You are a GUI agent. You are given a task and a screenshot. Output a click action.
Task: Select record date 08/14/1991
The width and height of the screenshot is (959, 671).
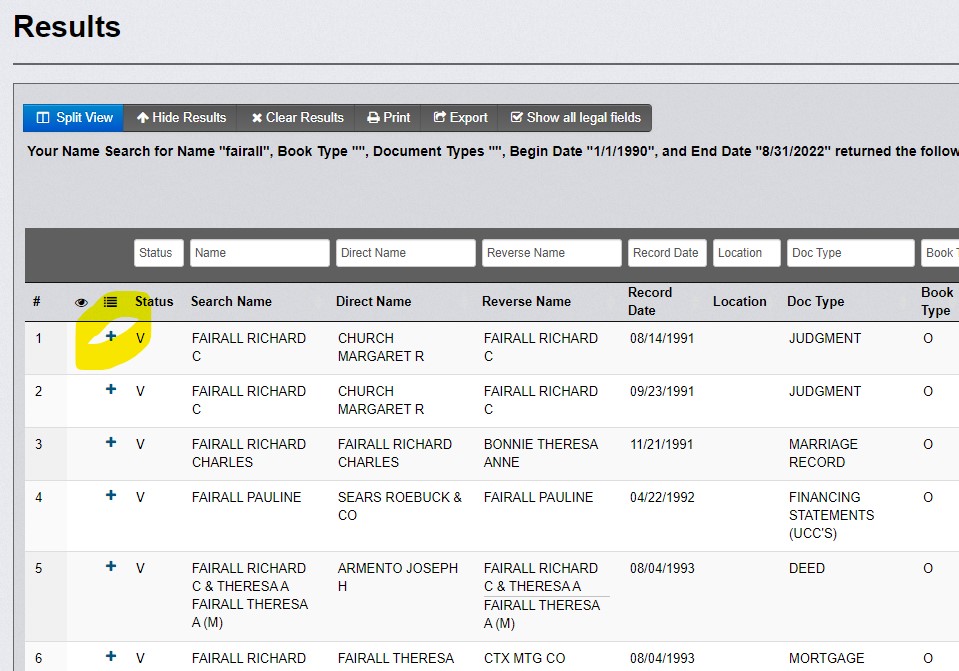662,338
